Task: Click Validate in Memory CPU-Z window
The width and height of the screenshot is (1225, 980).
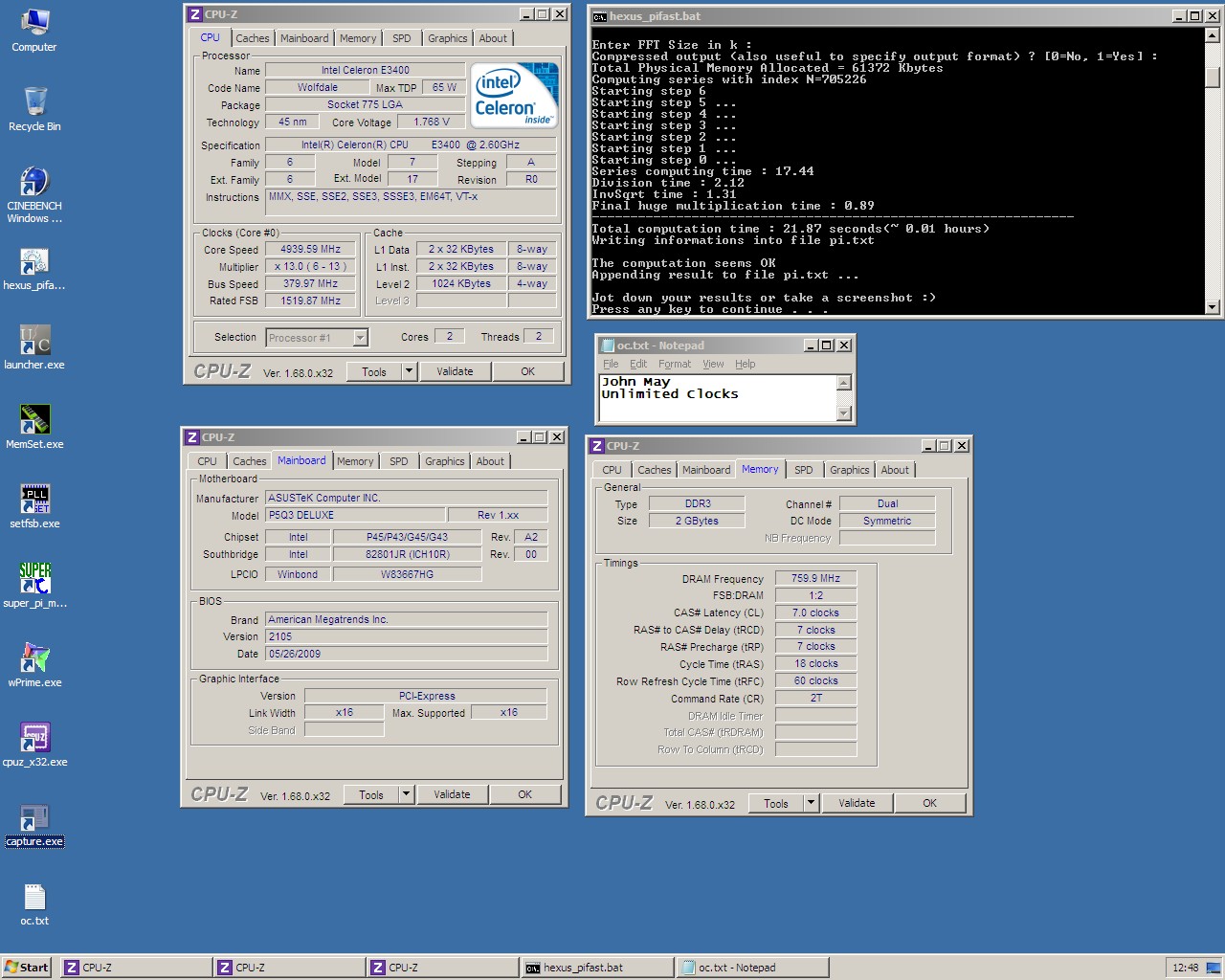Action: [x=857, y=803]
